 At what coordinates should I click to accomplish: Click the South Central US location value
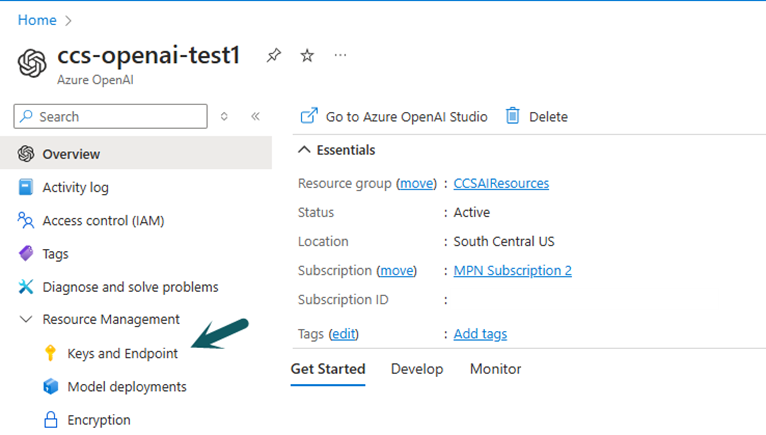(x=504, y=241)
